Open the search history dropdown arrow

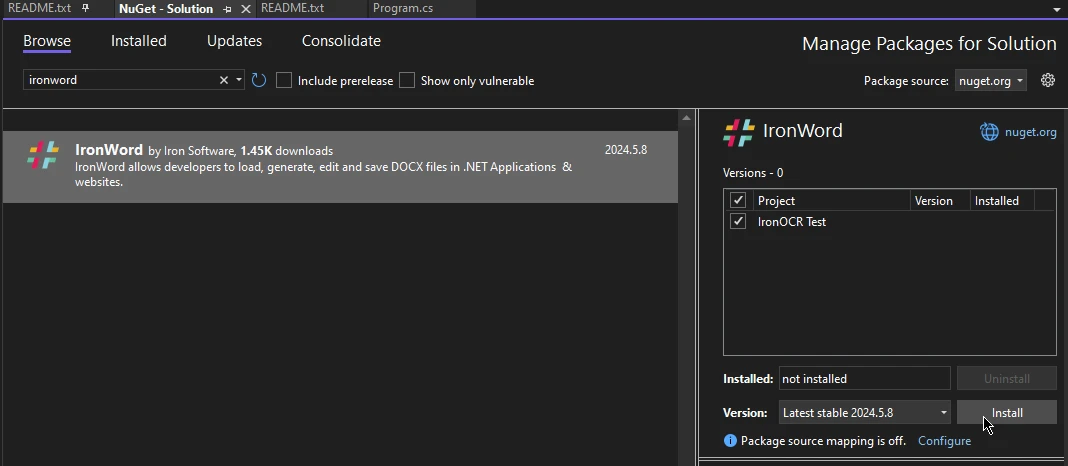(x=239, y=80)
